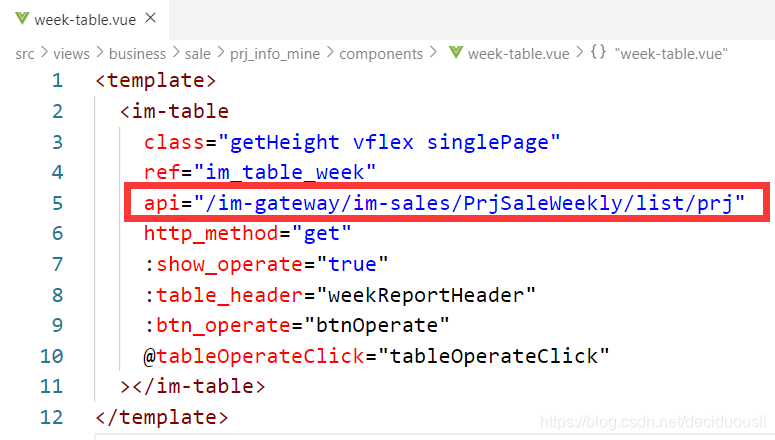Viewport: 775px width, 440px height.
Task: Click the "true" value on line 7
Action: coord(352,264)
